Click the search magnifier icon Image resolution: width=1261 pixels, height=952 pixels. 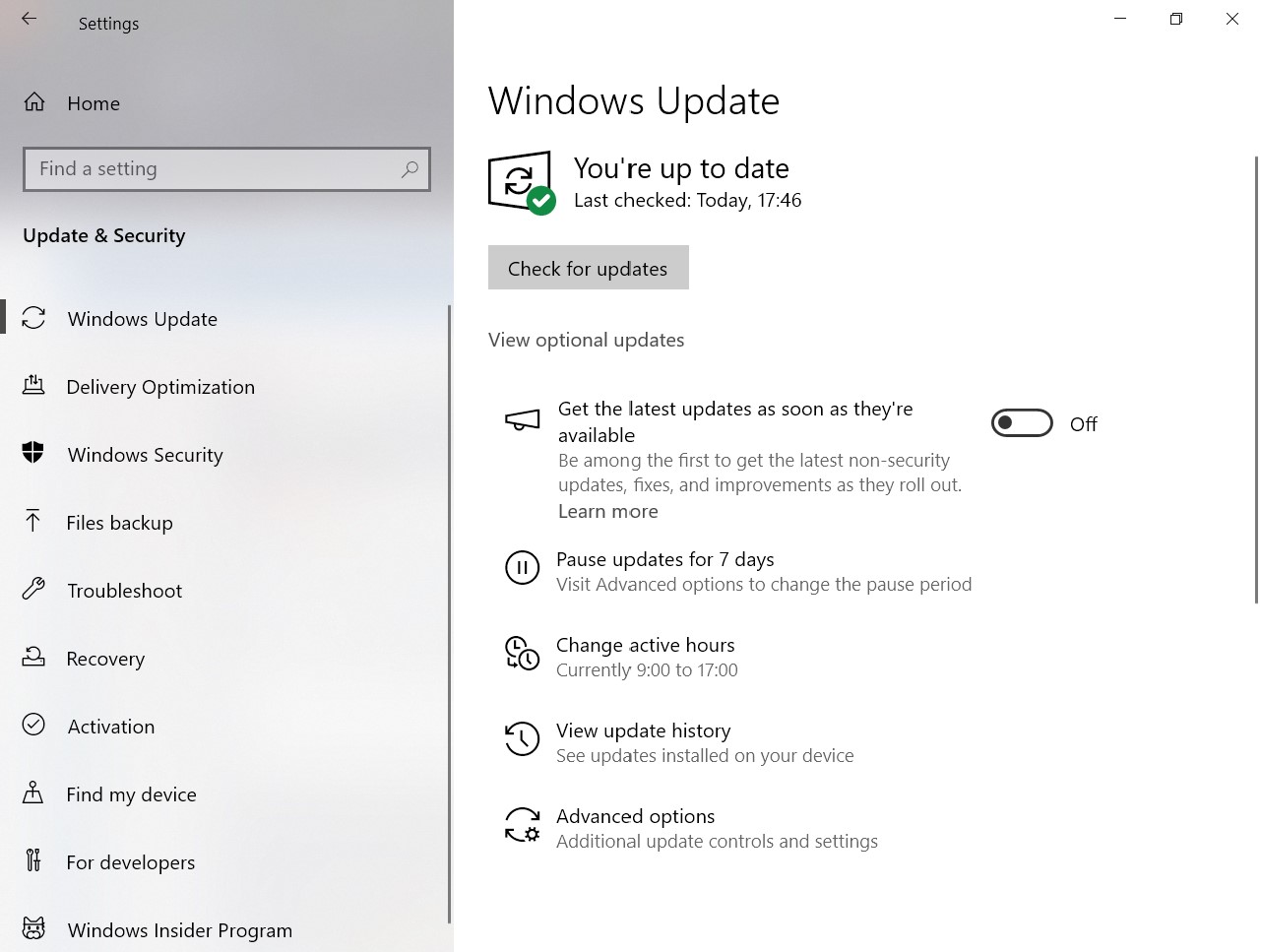(410, 169)
